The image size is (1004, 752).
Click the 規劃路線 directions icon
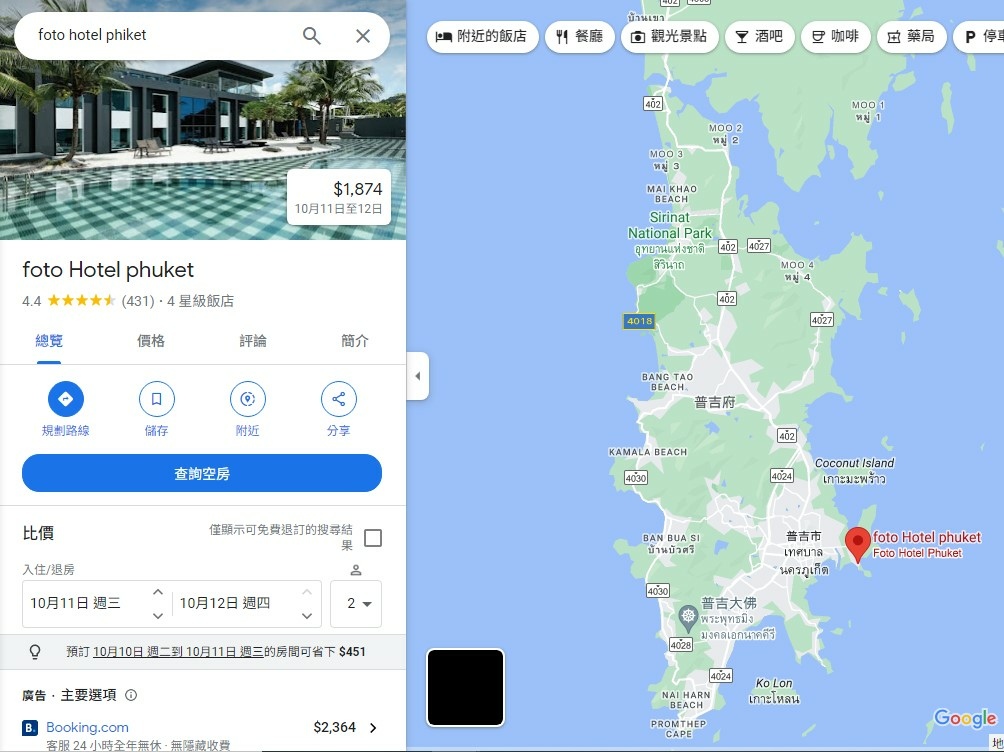click(x=65, y=399)
